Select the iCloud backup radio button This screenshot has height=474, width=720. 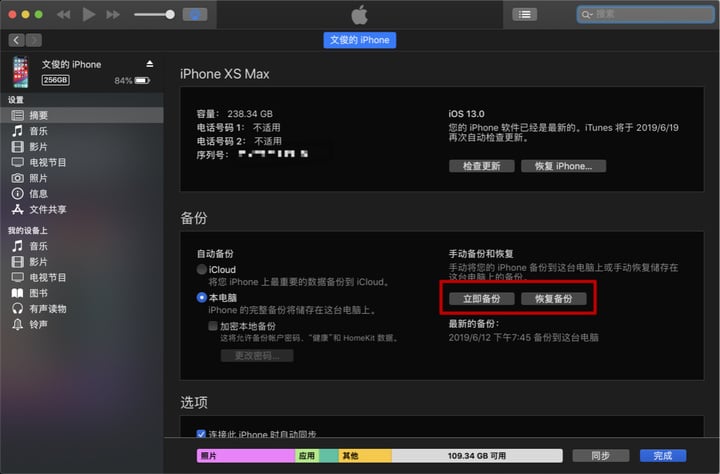(x=202, y=270)
